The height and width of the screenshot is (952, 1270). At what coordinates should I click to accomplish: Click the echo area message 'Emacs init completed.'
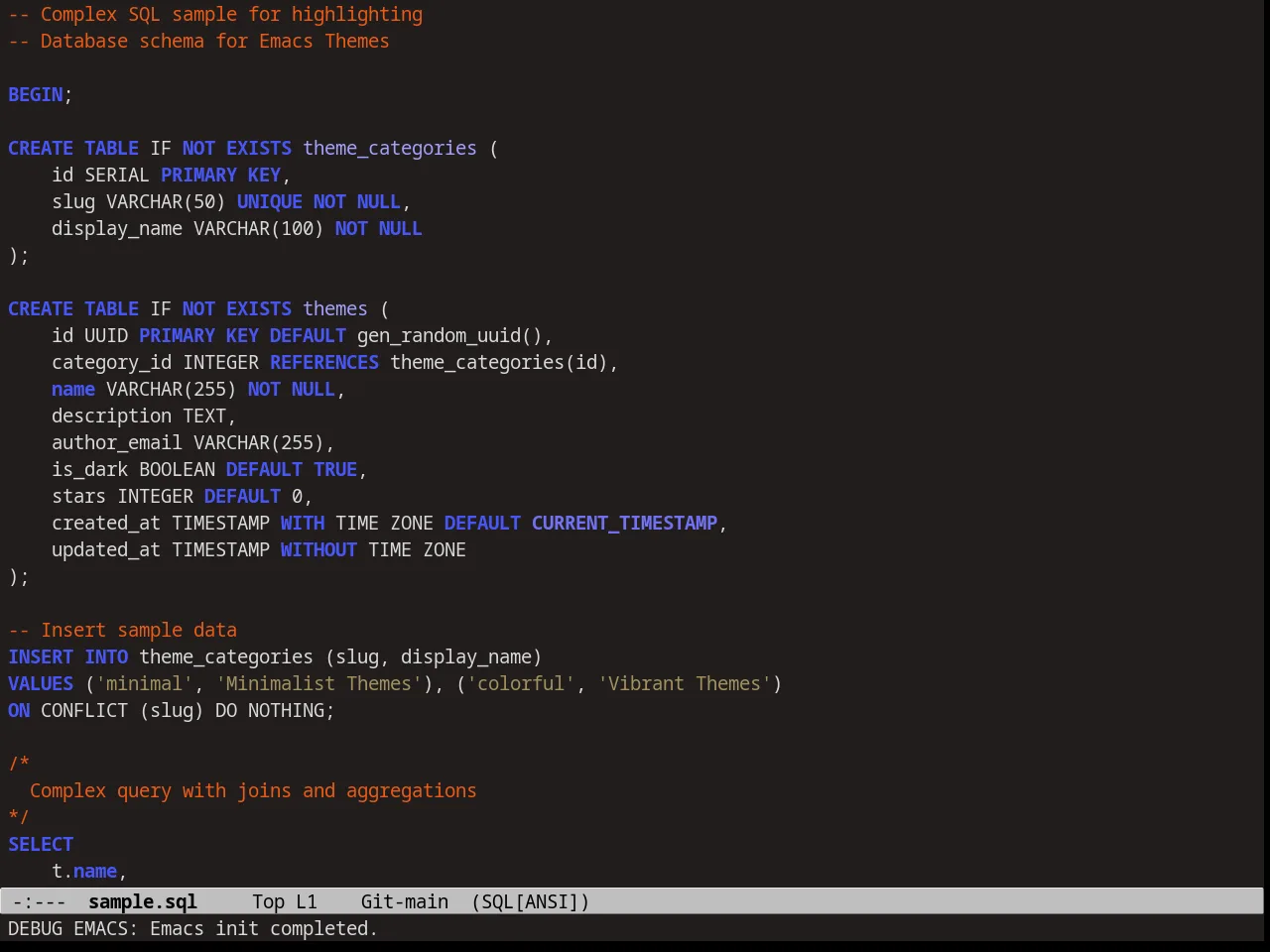click(264, 928)
